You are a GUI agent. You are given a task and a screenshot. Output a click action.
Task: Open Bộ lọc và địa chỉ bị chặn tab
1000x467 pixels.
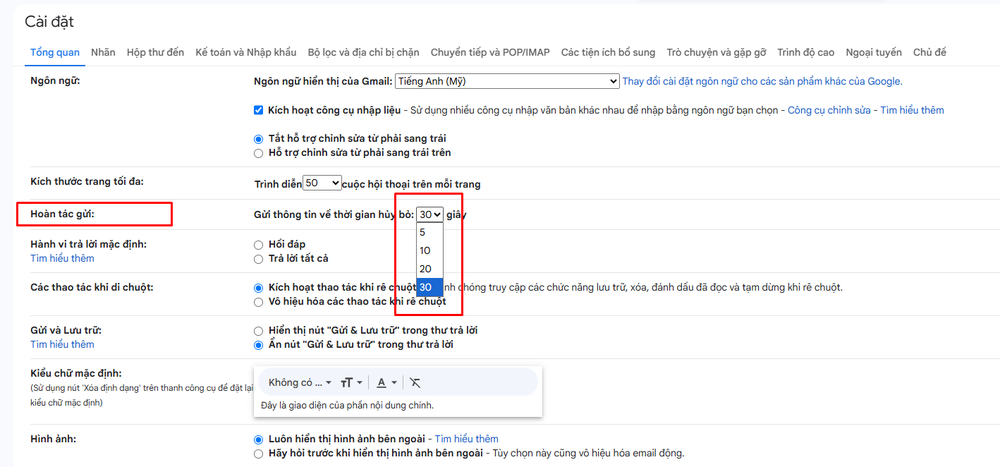[x=364, y=52]
